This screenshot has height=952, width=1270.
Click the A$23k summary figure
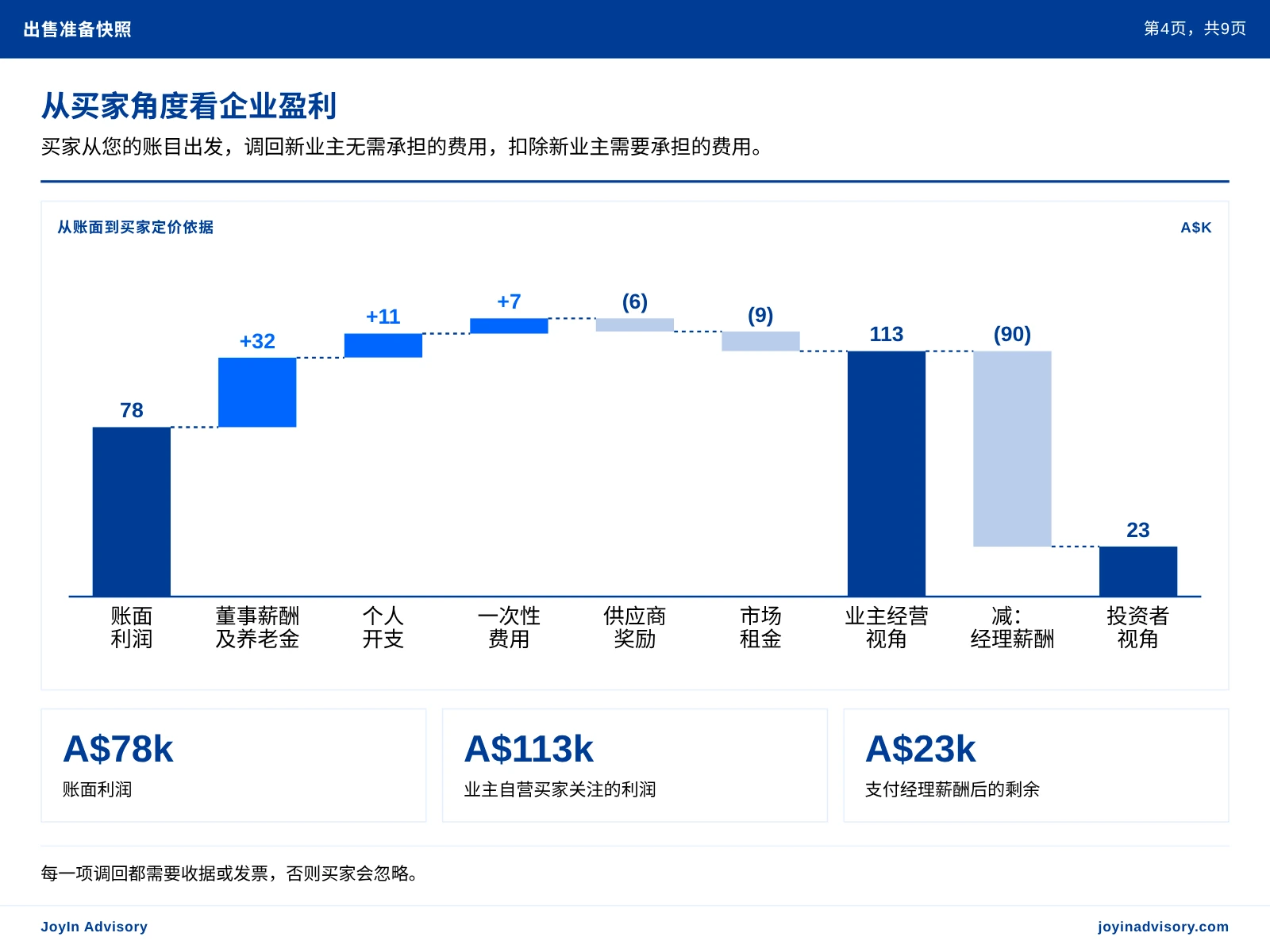(921, 750)
